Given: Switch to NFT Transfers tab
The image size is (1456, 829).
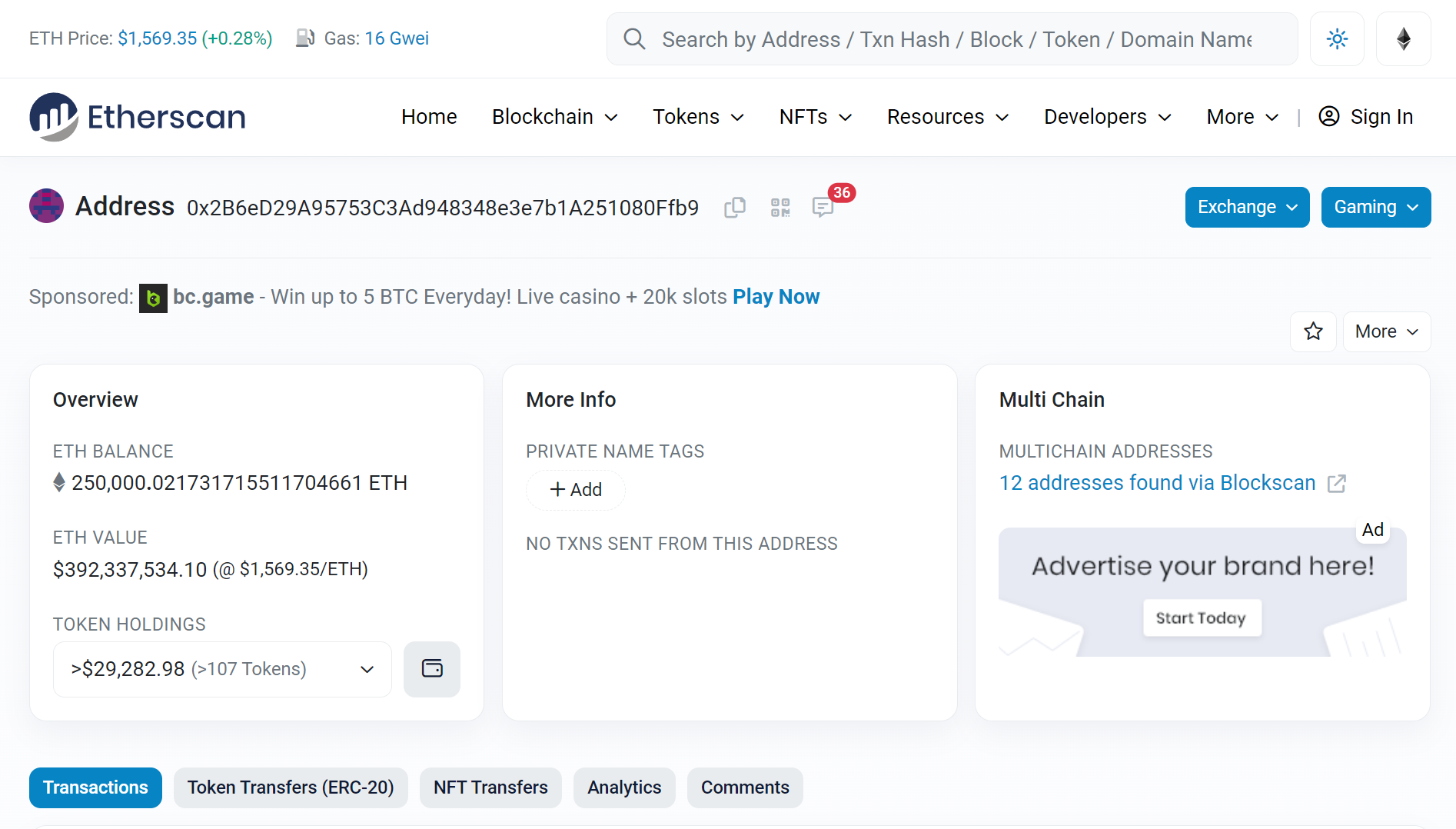Looking at the screenshot, I should pyautogui.click(x=490, y=787).
